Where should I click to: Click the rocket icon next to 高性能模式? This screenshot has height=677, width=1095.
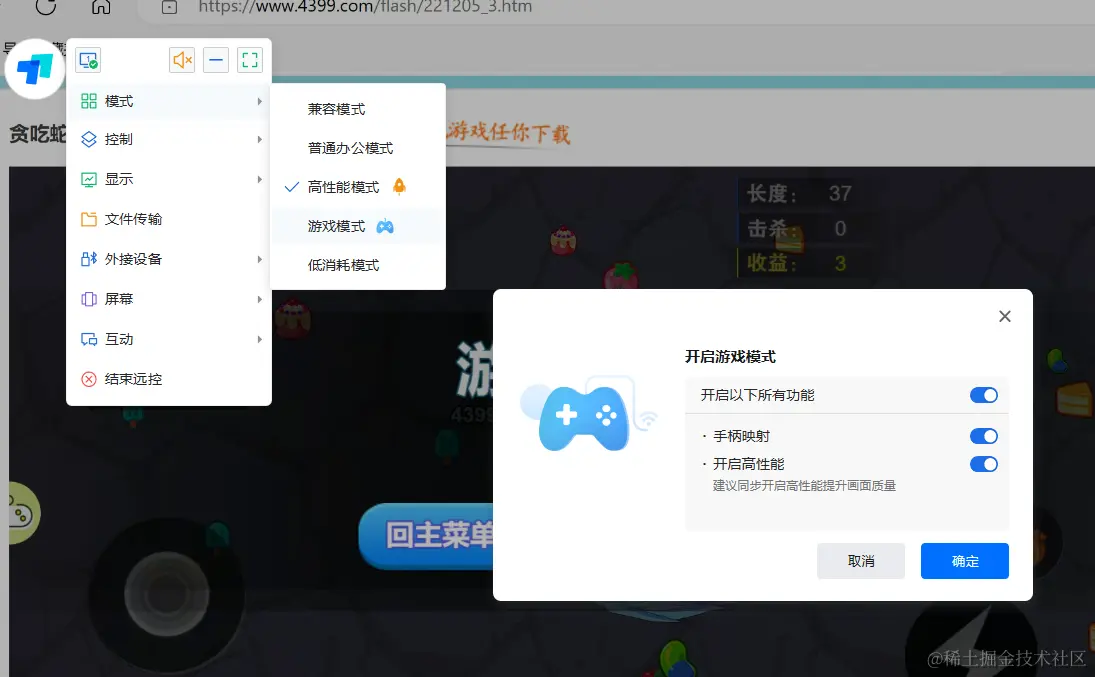coord(399,186)
